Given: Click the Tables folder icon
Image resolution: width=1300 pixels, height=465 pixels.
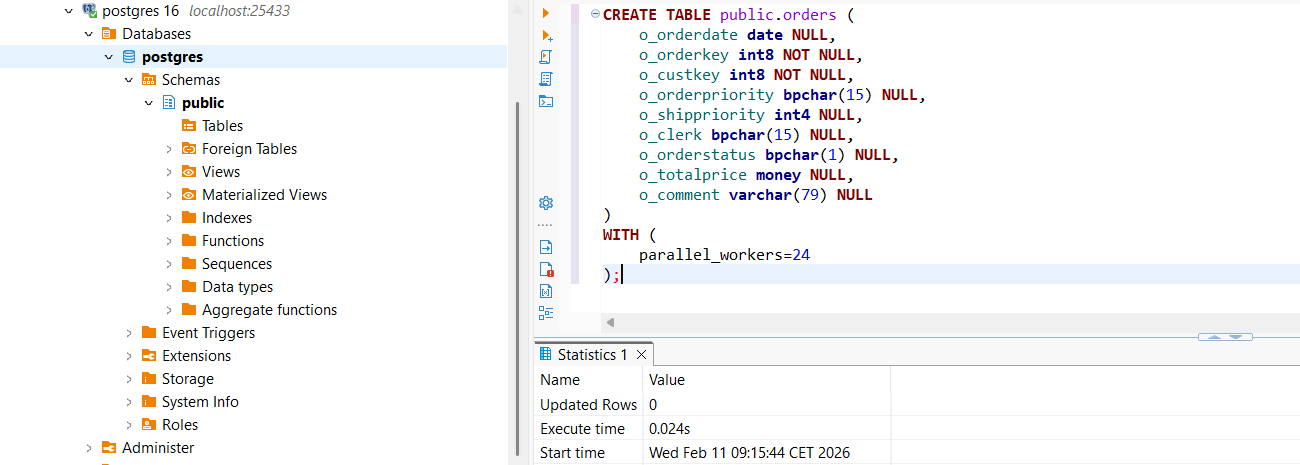Looking at the screenshot, I should coord(189,126).
